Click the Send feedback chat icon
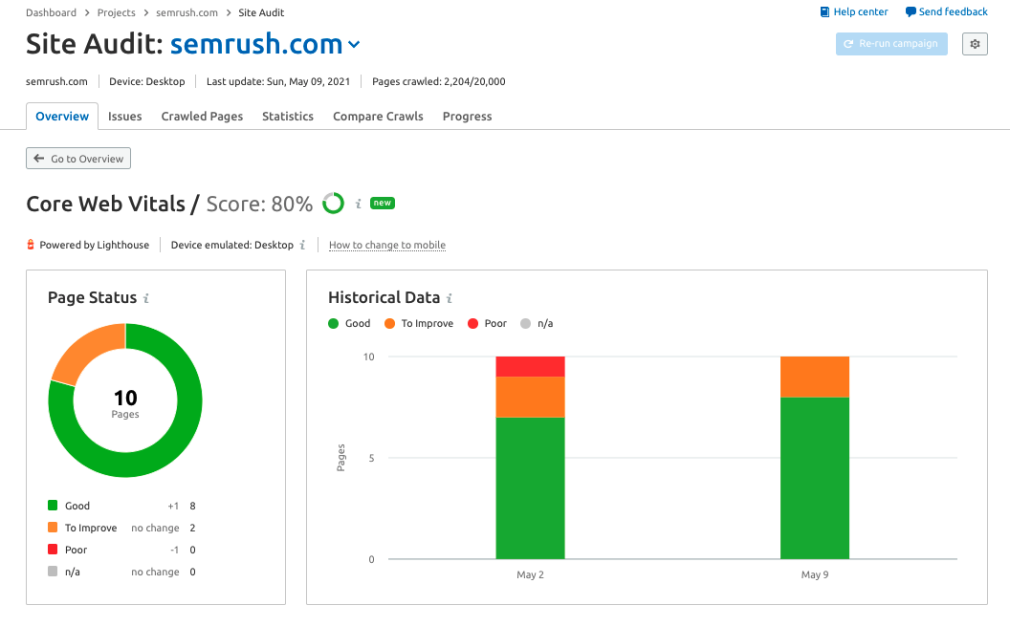Image resolution: width=1010 pixels, height=627 pixels. coord(910,12)
